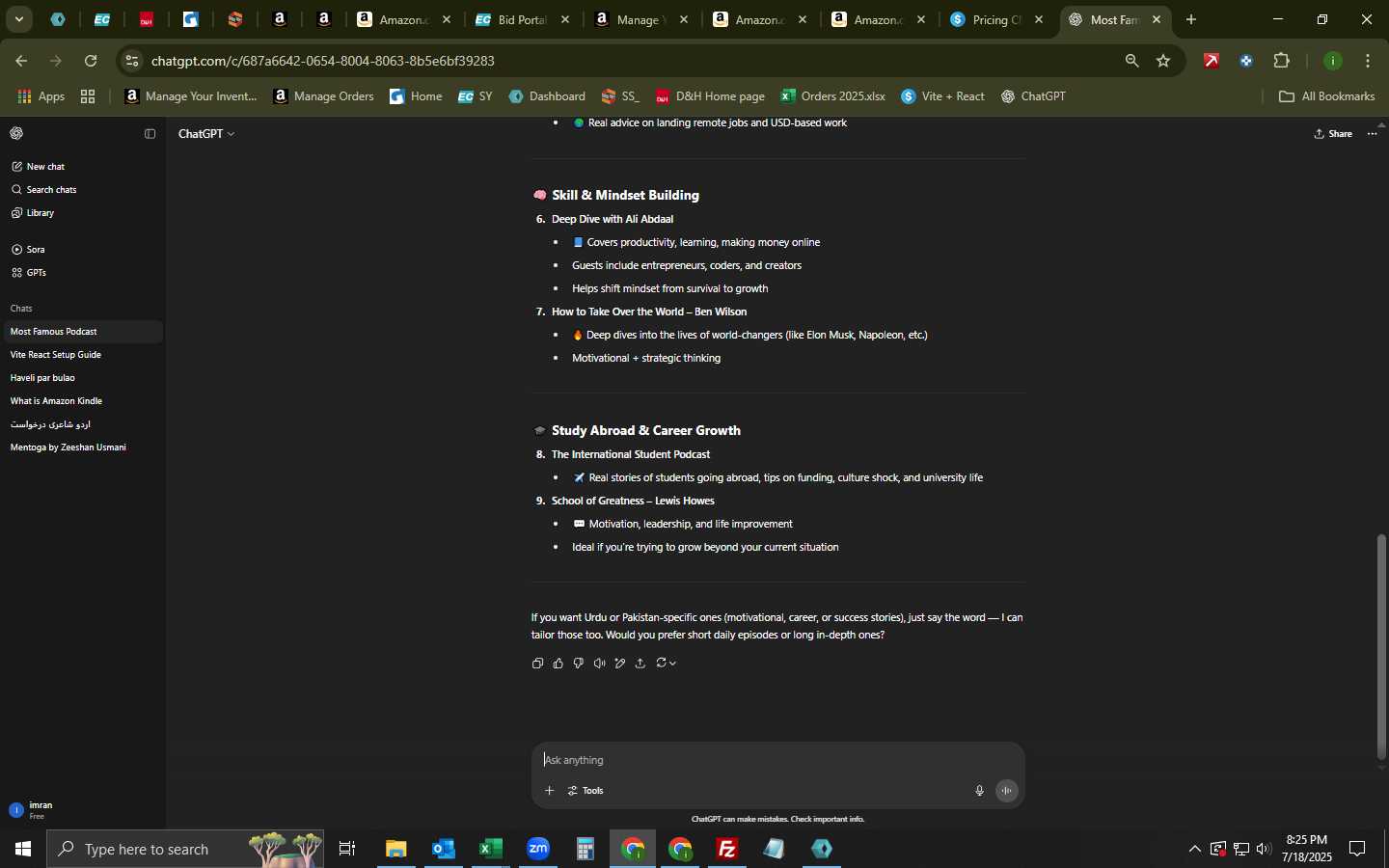Image resolution: width=1389 pixels, height=868 pixels.
Task: Focus the Ask anything input field
Action: 776,760
